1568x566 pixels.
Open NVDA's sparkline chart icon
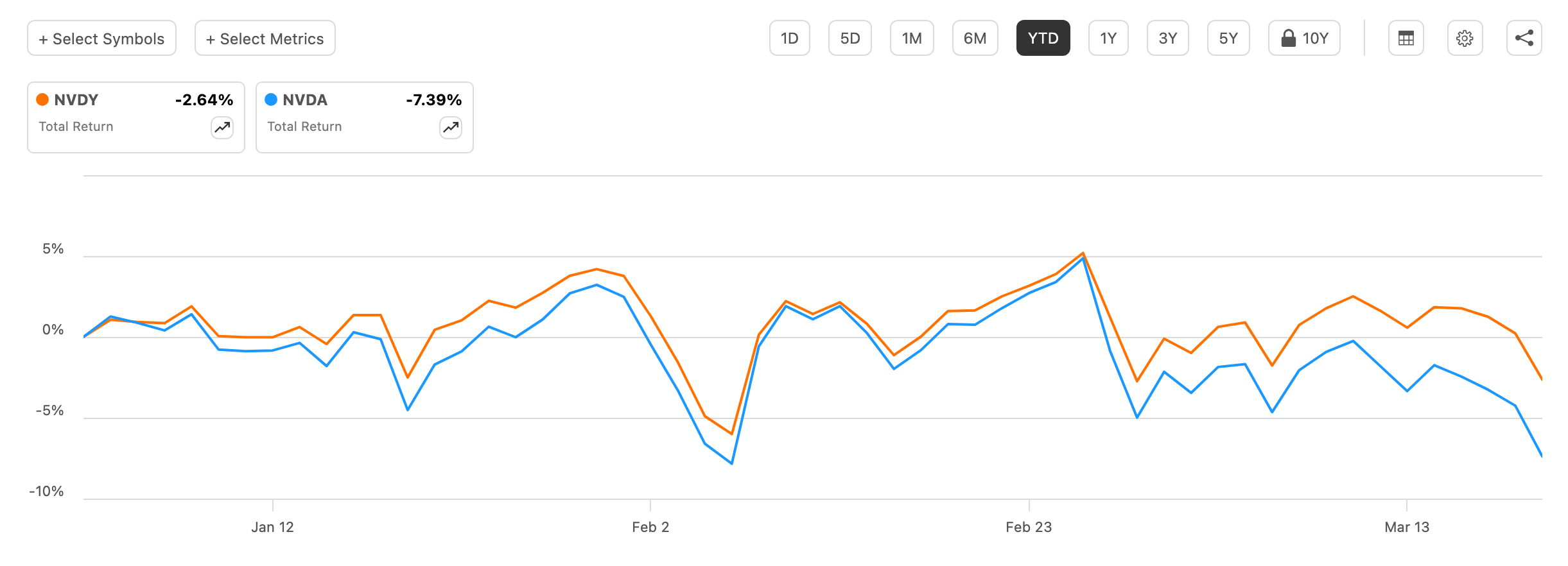tap(450, 128)
